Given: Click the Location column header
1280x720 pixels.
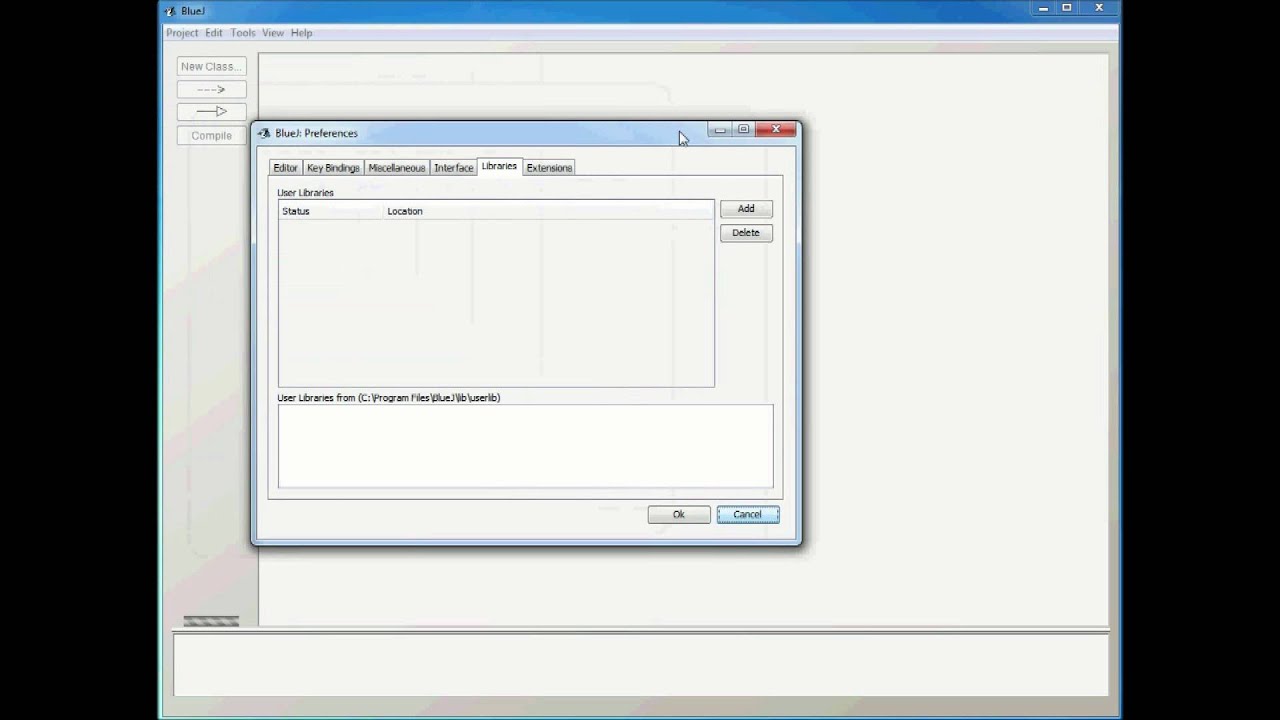Looking at the screenshot, I should [549, 211].
